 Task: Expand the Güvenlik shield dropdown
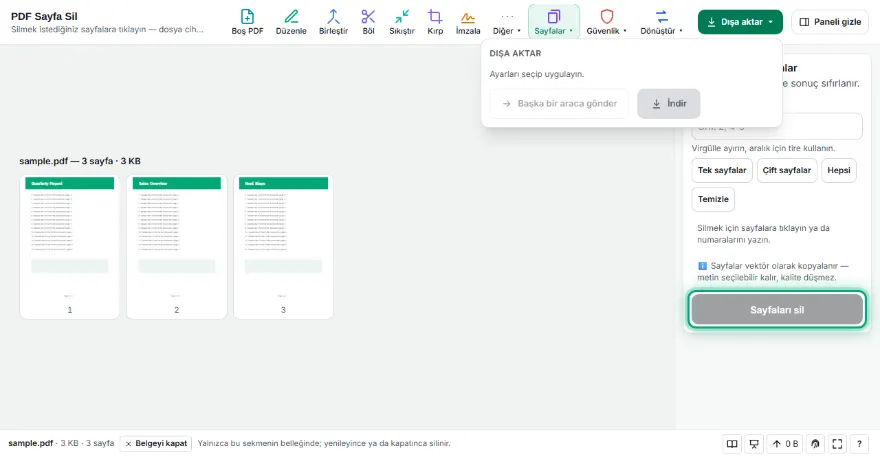coord(607,22)
